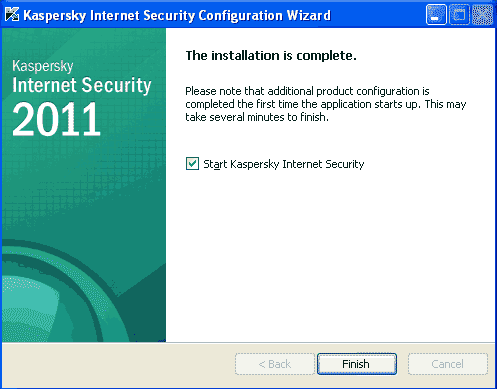Click the blank white area below the checkbox
This screenshot has height=389, width=497.
coord(330,257)
